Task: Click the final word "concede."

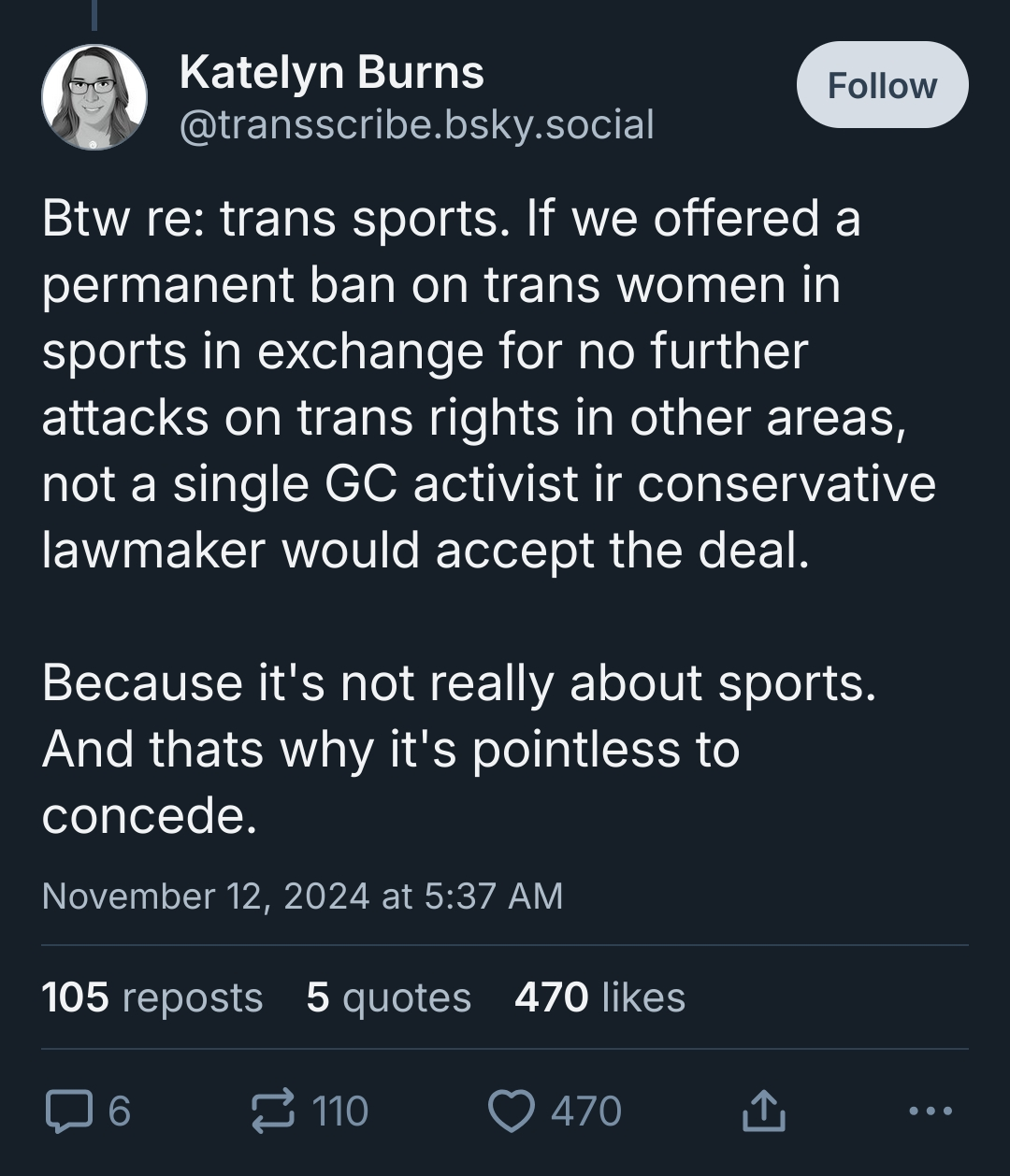Action: (x=149, y=816)
